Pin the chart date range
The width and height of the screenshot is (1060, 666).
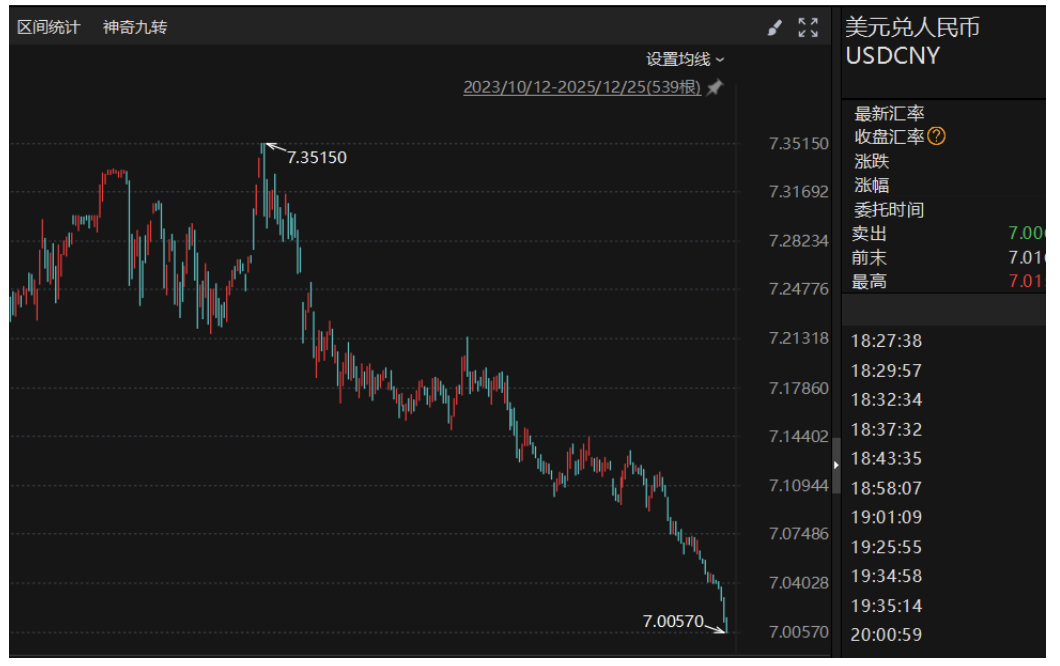pos(714,88)
